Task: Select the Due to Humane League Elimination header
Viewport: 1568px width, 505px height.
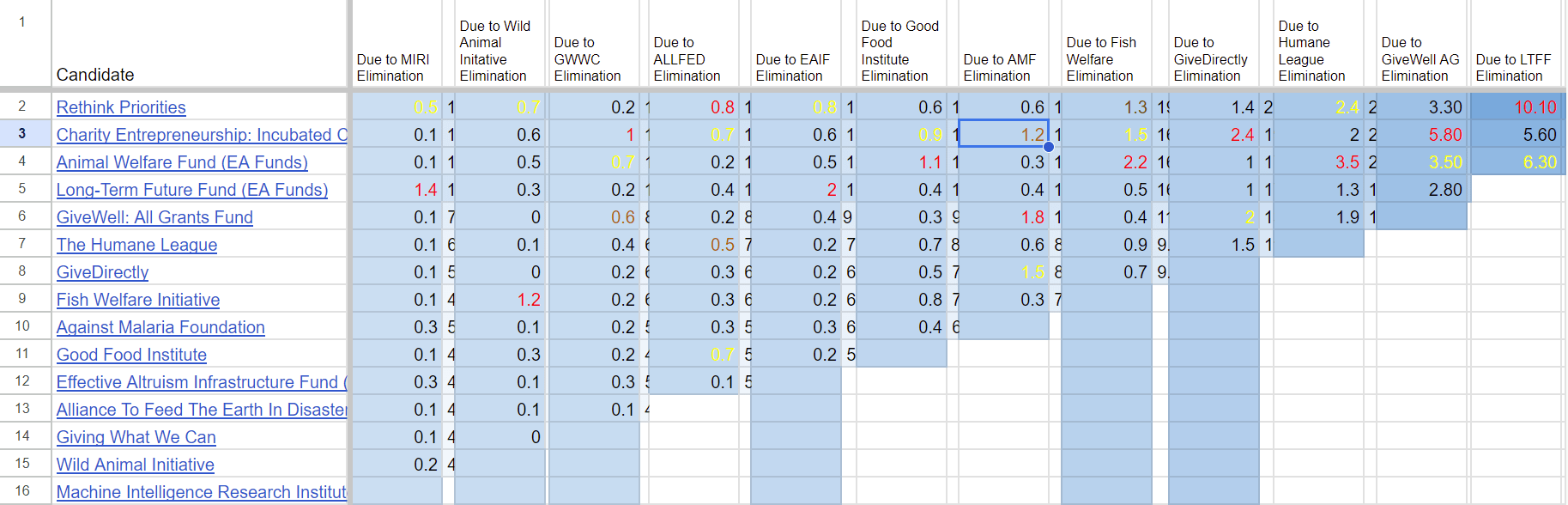Action: click(1318, 43)
